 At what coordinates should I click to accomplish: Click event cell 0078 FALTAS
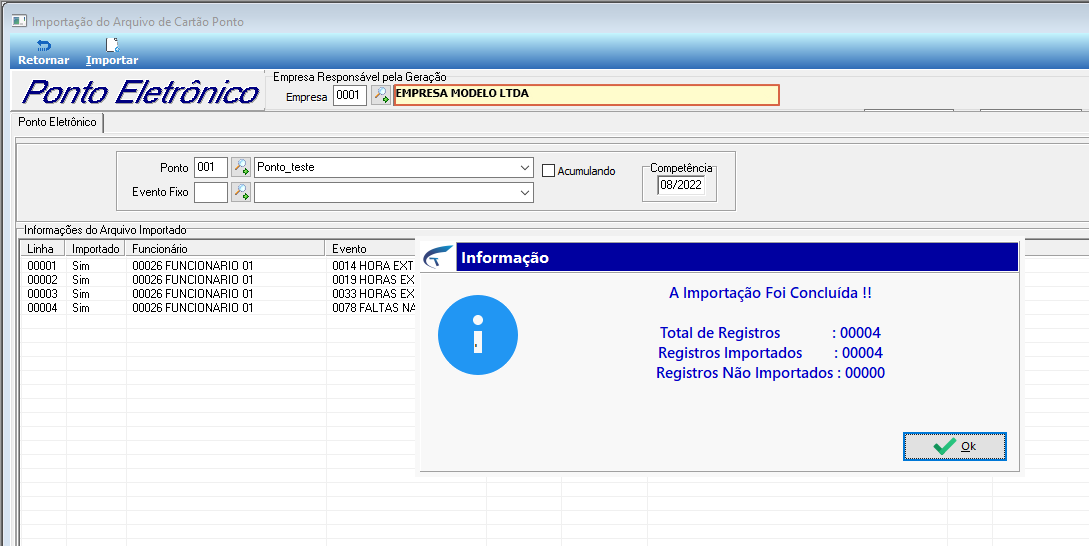pos(373,308)
